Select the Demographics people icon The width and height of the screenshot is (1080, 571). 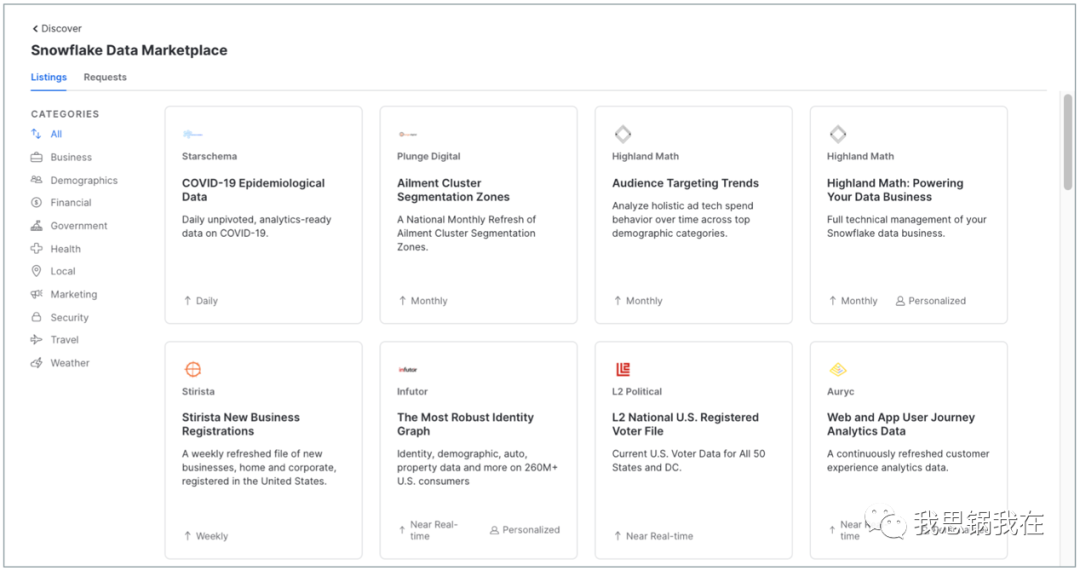point(37,180)
